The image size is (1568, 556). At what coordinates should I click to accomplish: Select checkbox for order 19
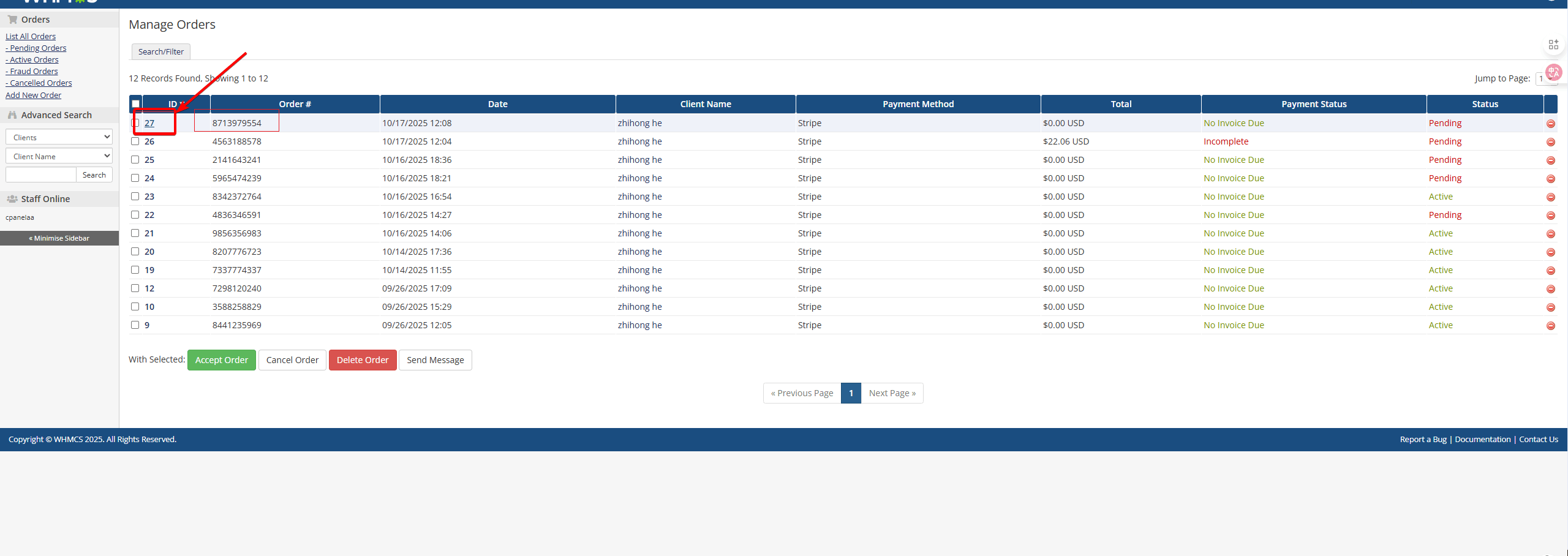pos(135,270)
